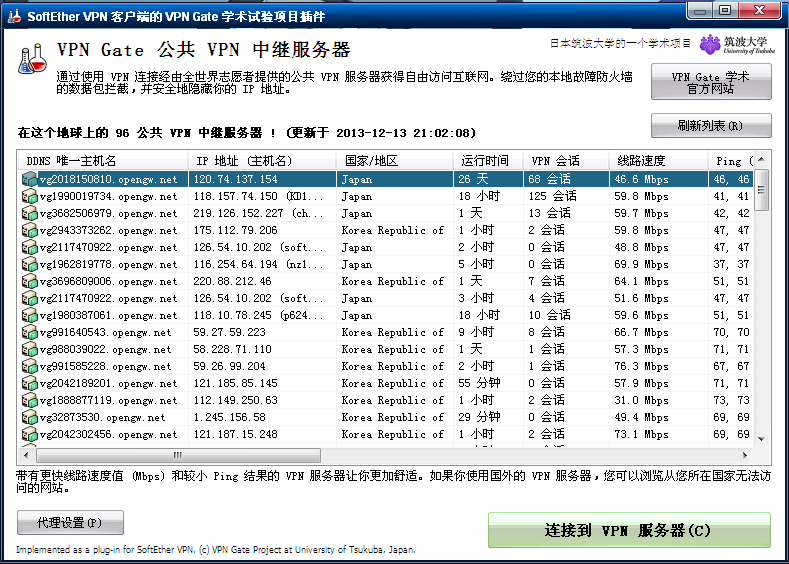The width and height of the screenshot is (789, 564).
Task: Click server icon for vg2018150810.opengw.net
Action: tap(30, 179)
